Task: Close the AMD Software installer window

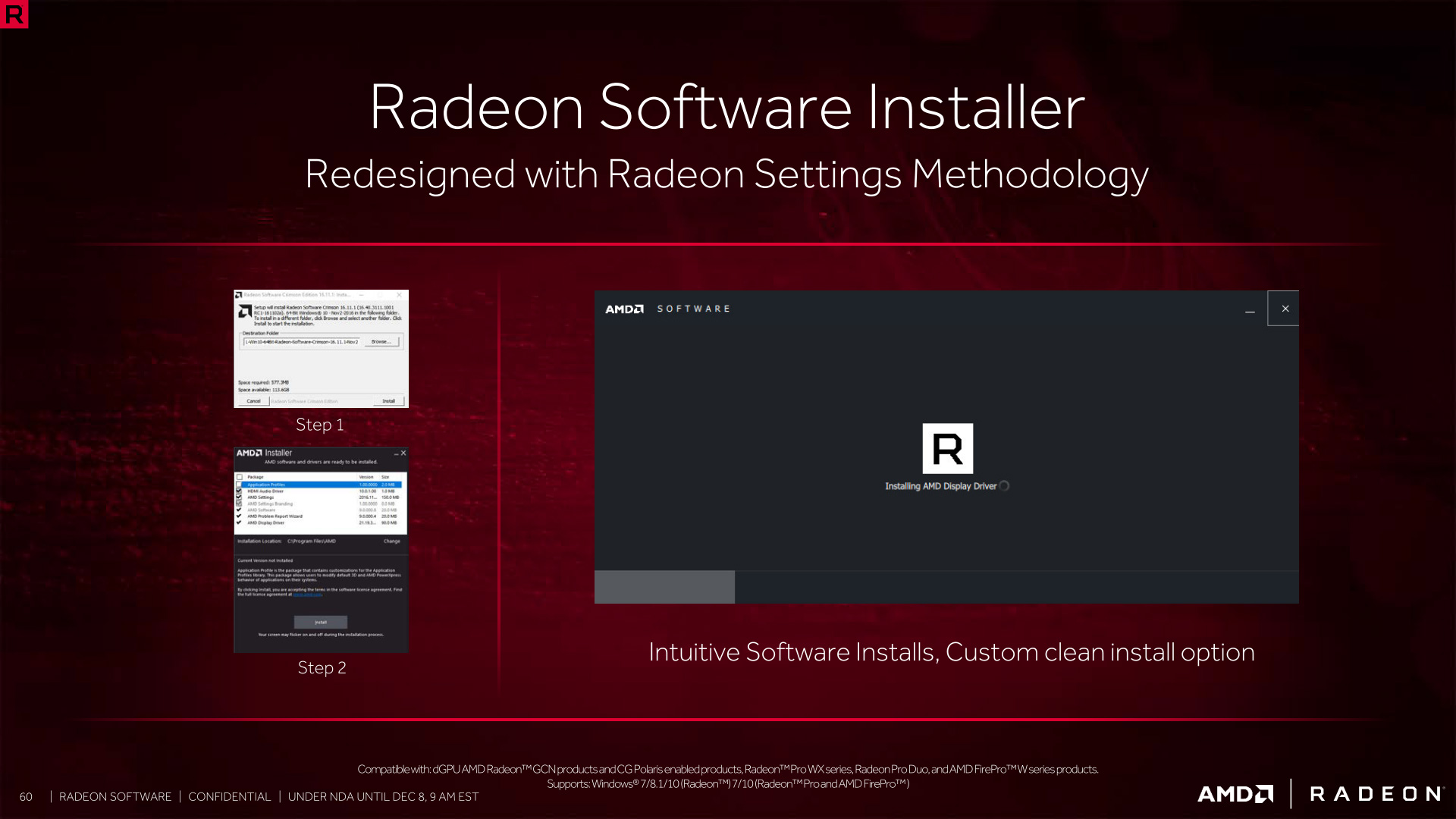Action: pos(1285,309)
